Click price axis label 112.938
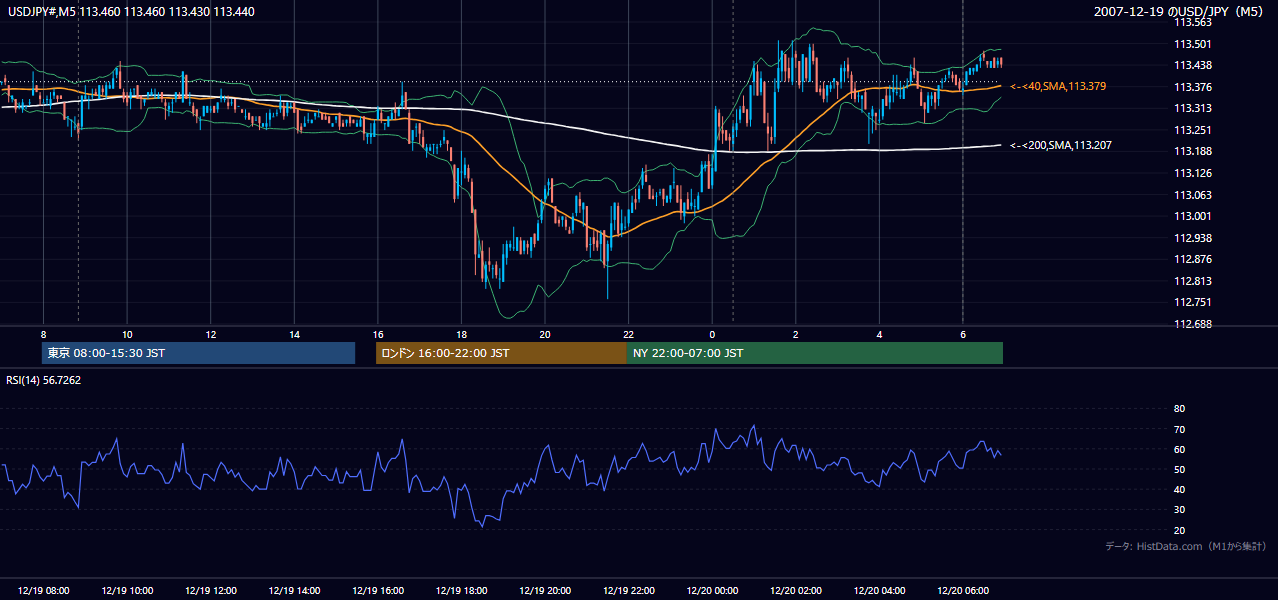This screenshot has height=600, width=1278. [x=1193, y=238]
